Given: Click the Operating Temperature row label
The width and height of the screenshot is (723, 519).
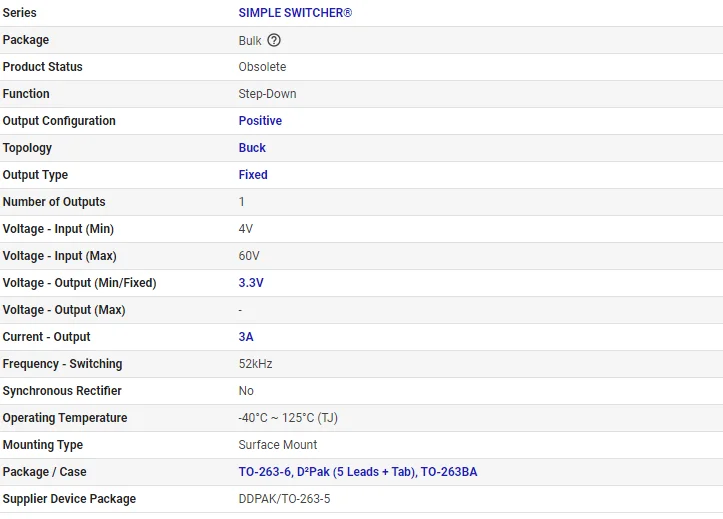Looking at the screenshot, I should pos(65,418).
